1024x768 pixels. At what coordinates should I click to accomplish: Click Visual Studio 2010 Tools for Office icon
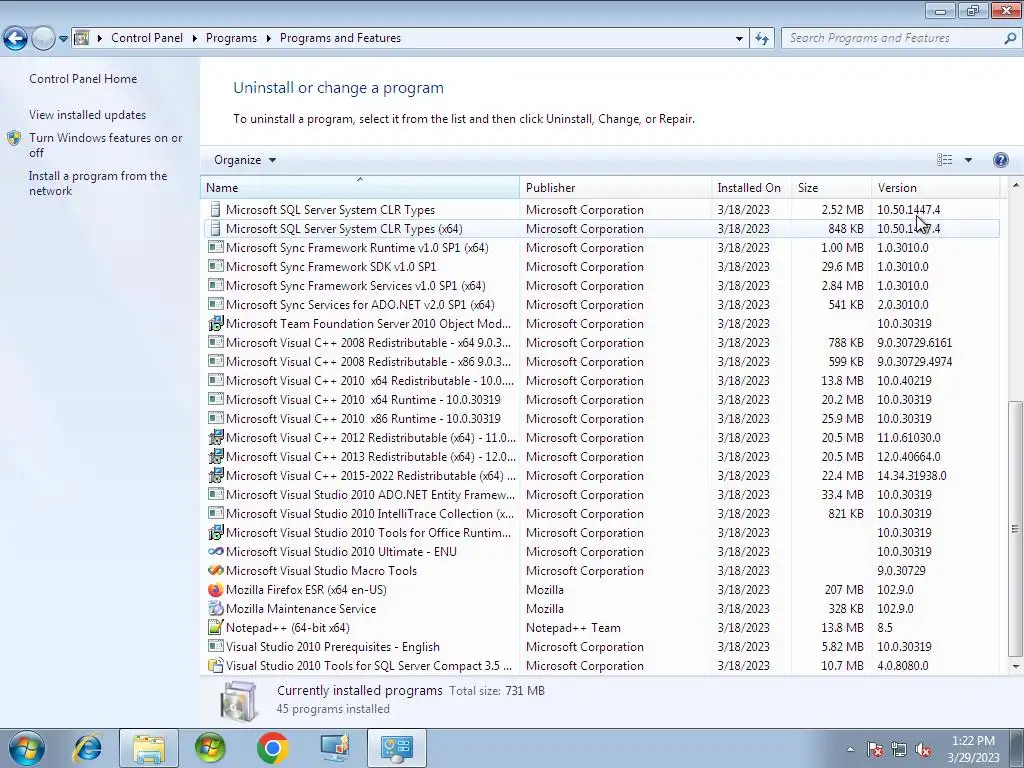216,532
